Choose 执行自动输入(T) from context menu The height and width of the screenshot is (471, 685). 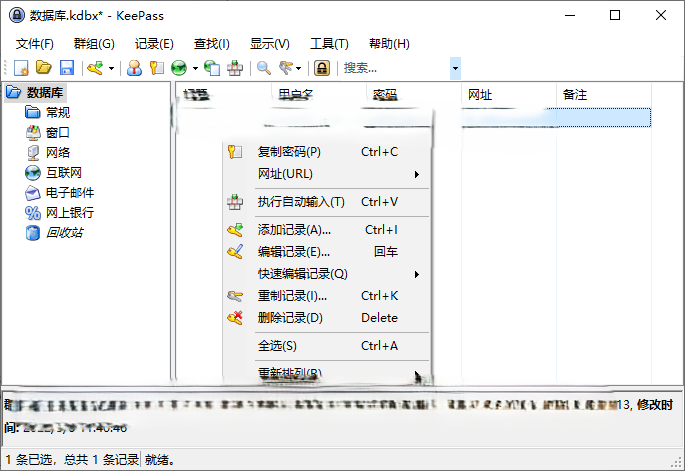pyautogui.click(x=327, y=202)
